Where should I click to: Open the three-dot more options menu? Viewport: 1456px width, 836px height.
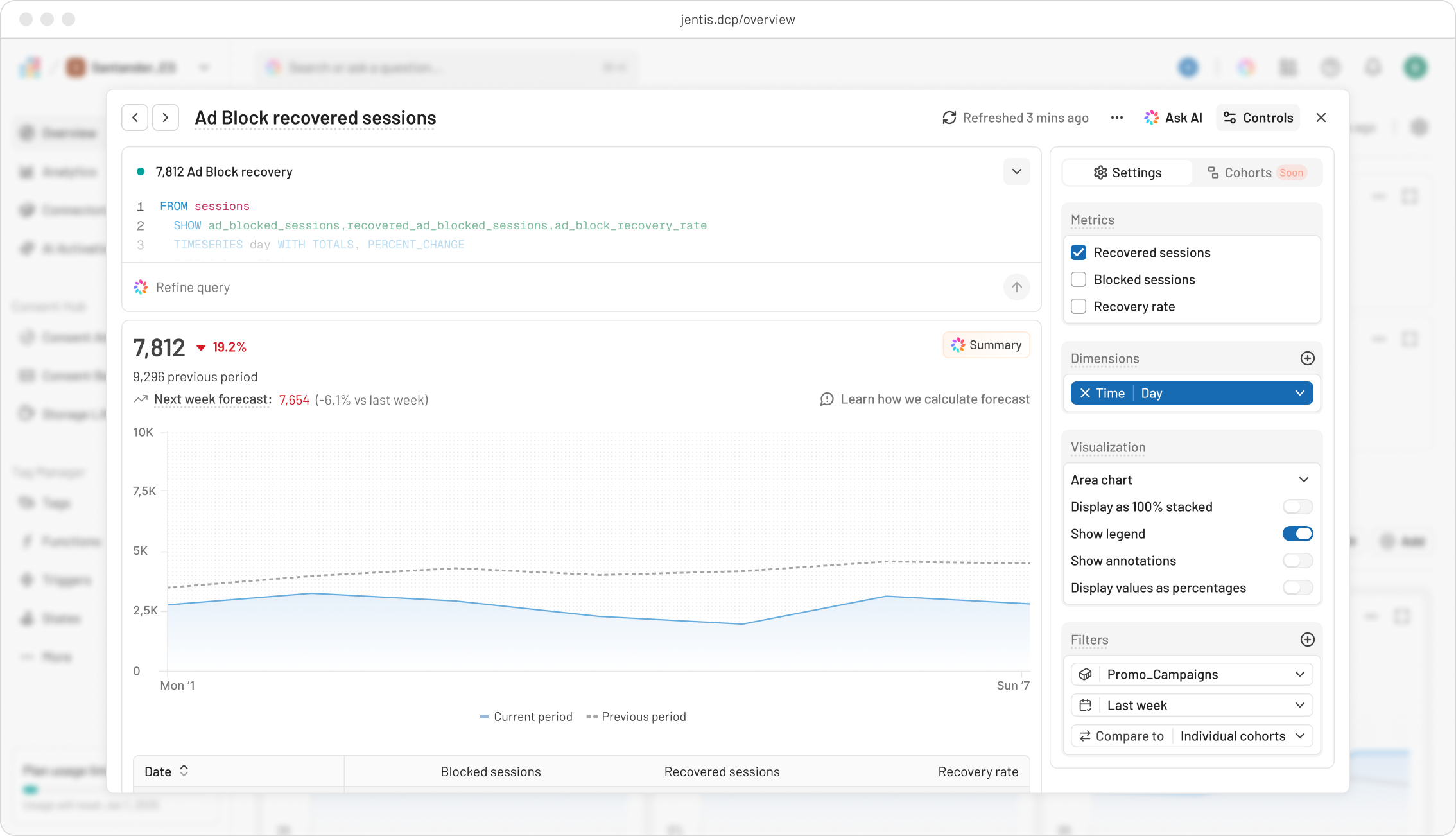(x=1117, y=118)
